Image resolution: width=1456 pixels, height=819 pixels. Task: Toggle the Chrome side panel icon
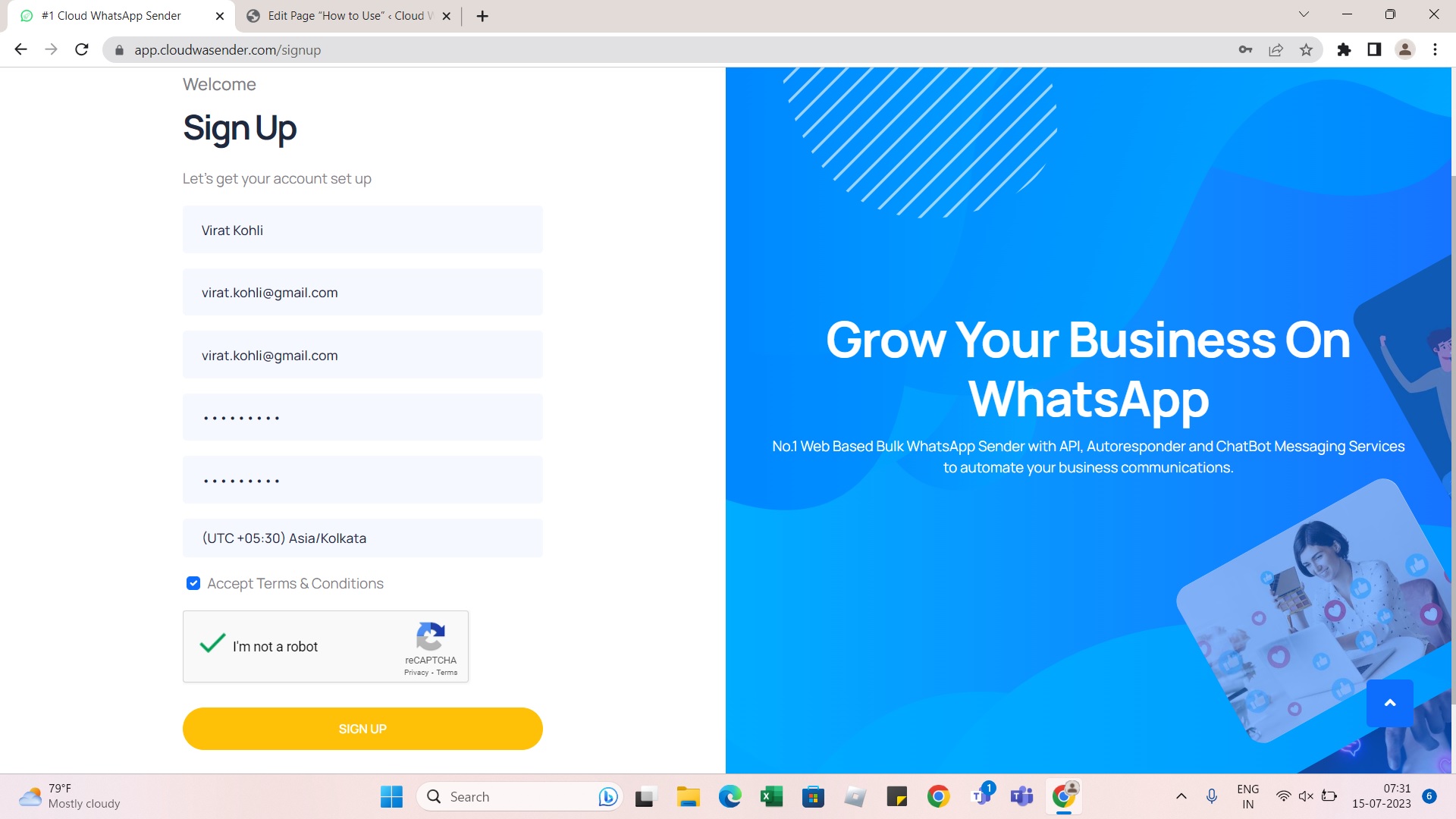tap(1374, 49)
